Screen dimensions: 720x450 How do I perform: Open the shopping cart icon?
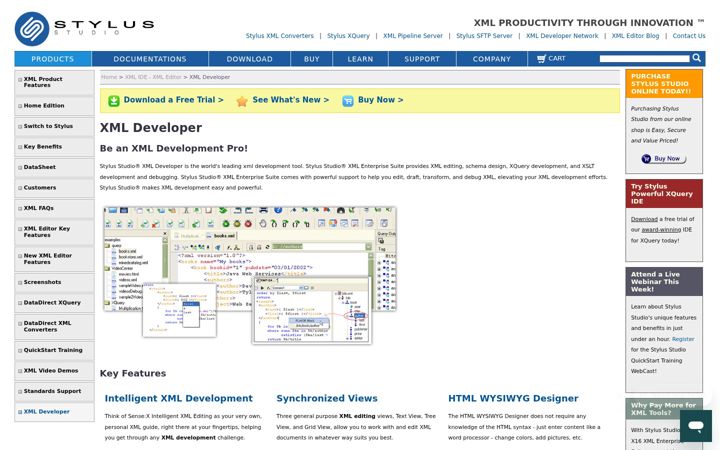(541, 58)
